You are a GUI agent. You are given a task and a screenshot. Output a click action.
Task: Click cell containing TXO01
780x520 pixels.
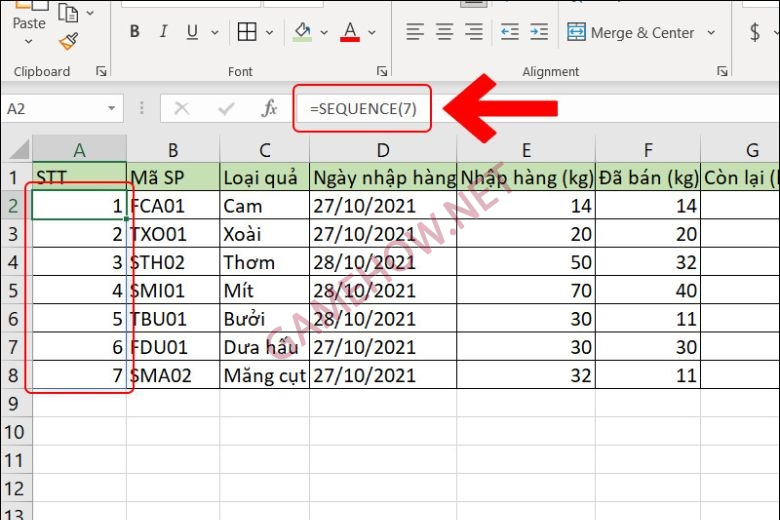pyautogui.click(x=173, y=233)
